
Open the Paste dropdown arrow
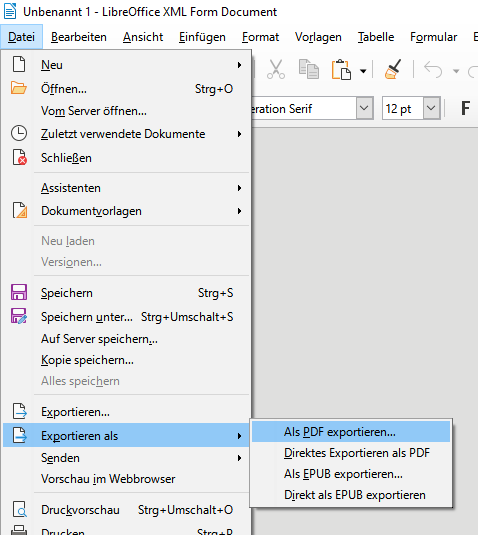(363, 71)
